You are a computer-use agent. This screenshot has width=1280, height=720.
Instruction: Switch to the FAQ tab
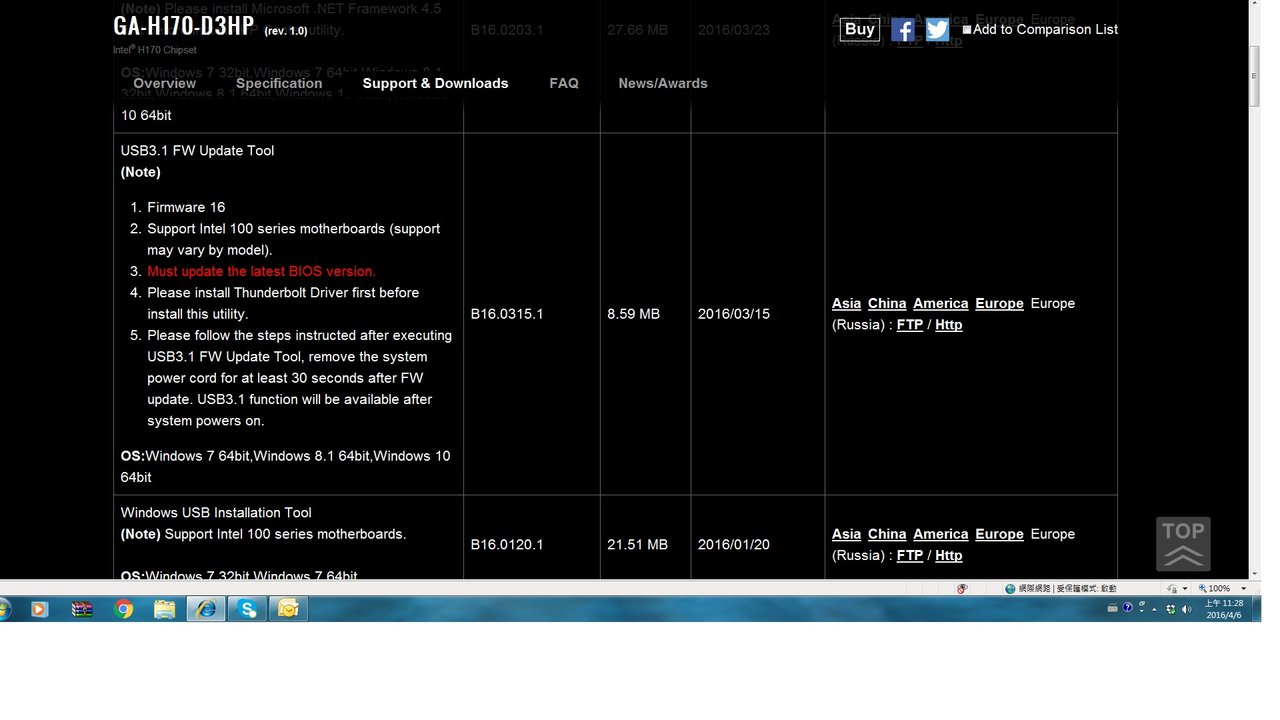point(564,83)
